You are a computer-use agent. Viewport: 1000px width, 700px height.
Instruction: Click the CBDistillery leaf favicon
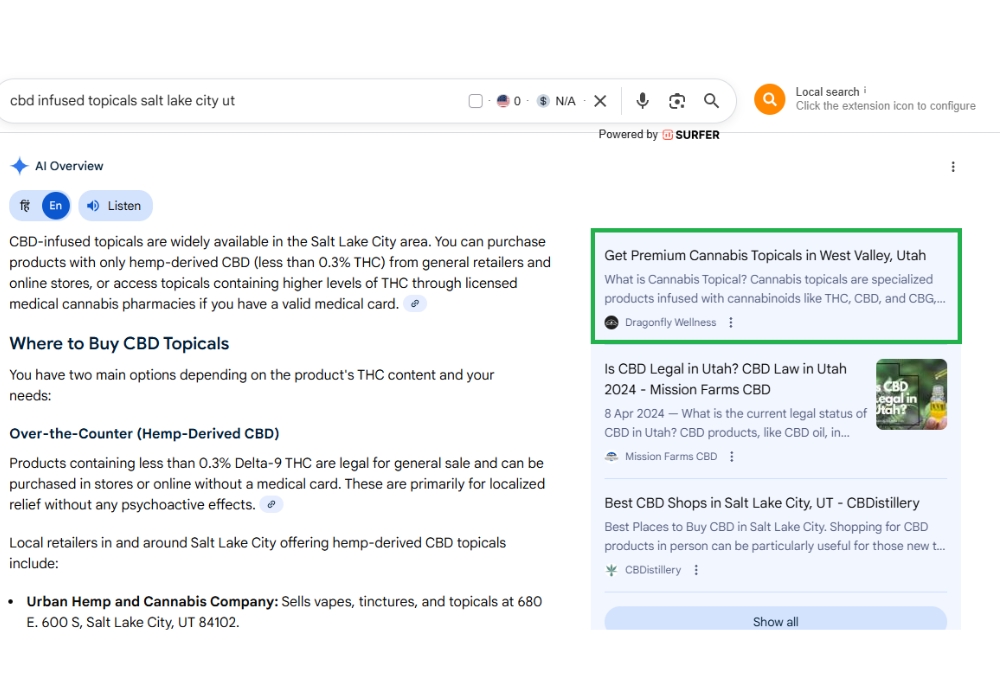611,570
